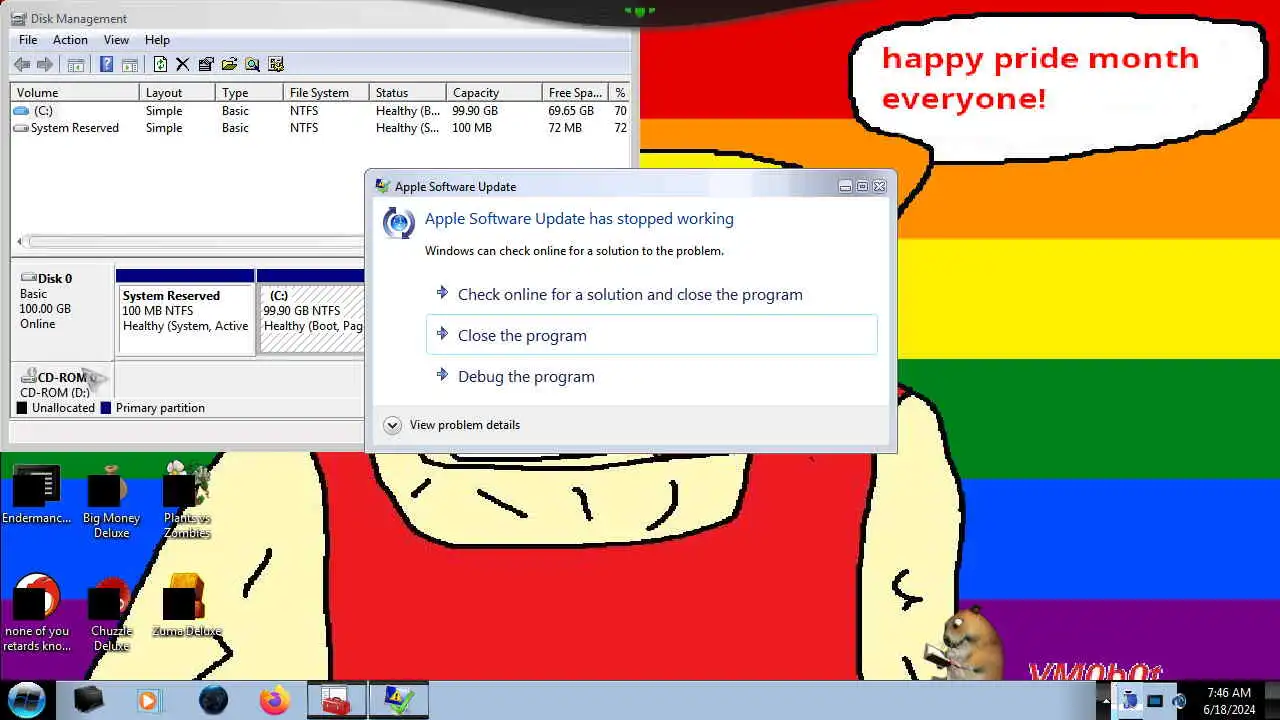Select the Disk 0 label box
This screenshot has height=720, width=1280.
62,310
